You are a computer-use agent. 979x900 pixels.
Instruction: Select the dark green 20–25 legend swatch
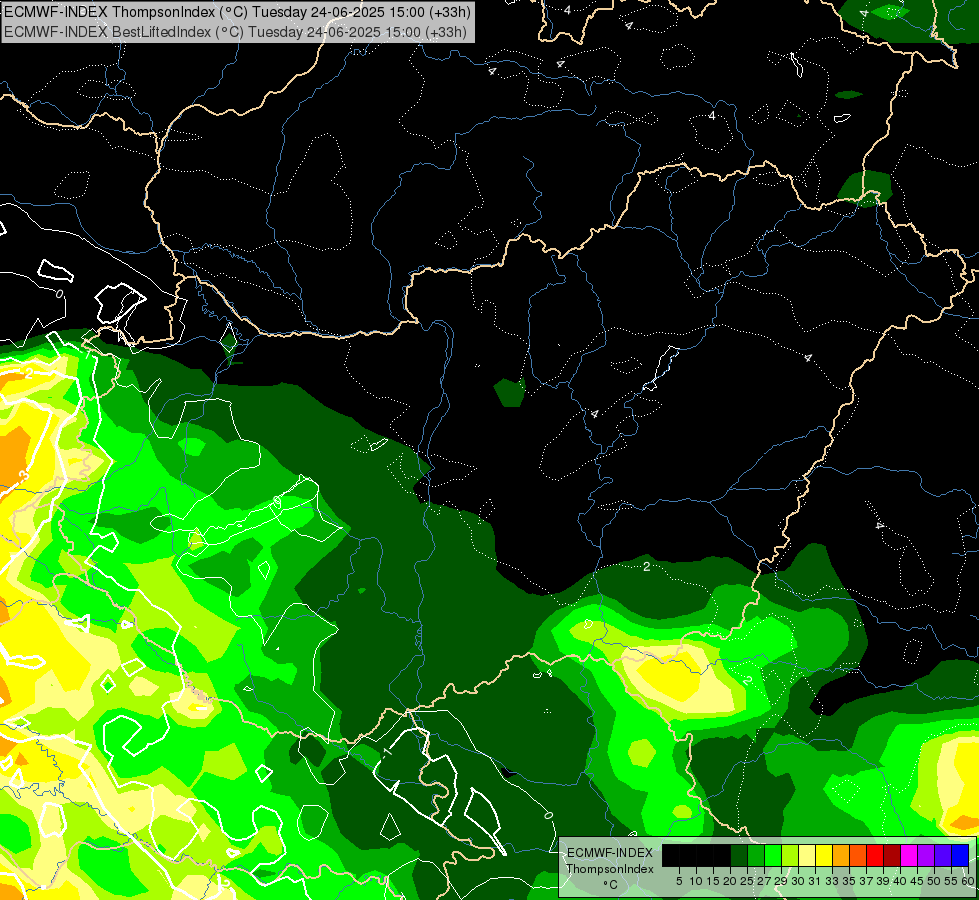[739, 855]
